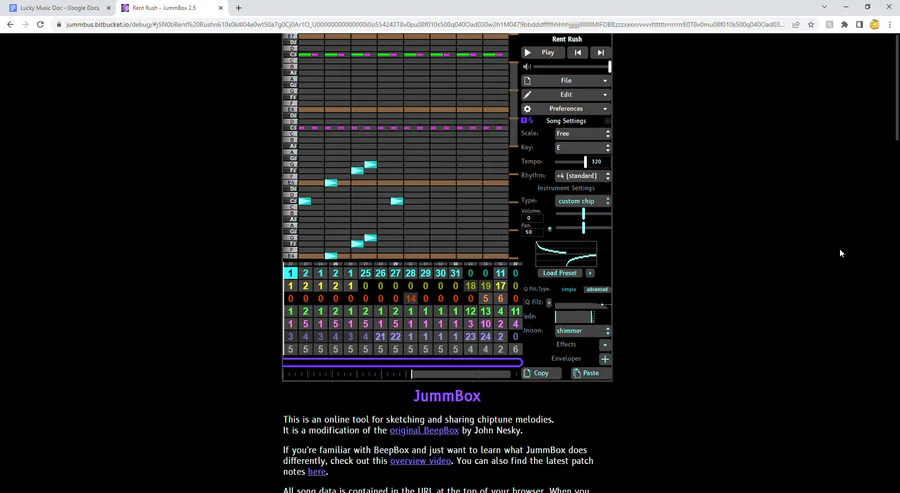Start playback with the Play button
The height and width of the screenshot is (493, 900).
click(x=542, y=52)
